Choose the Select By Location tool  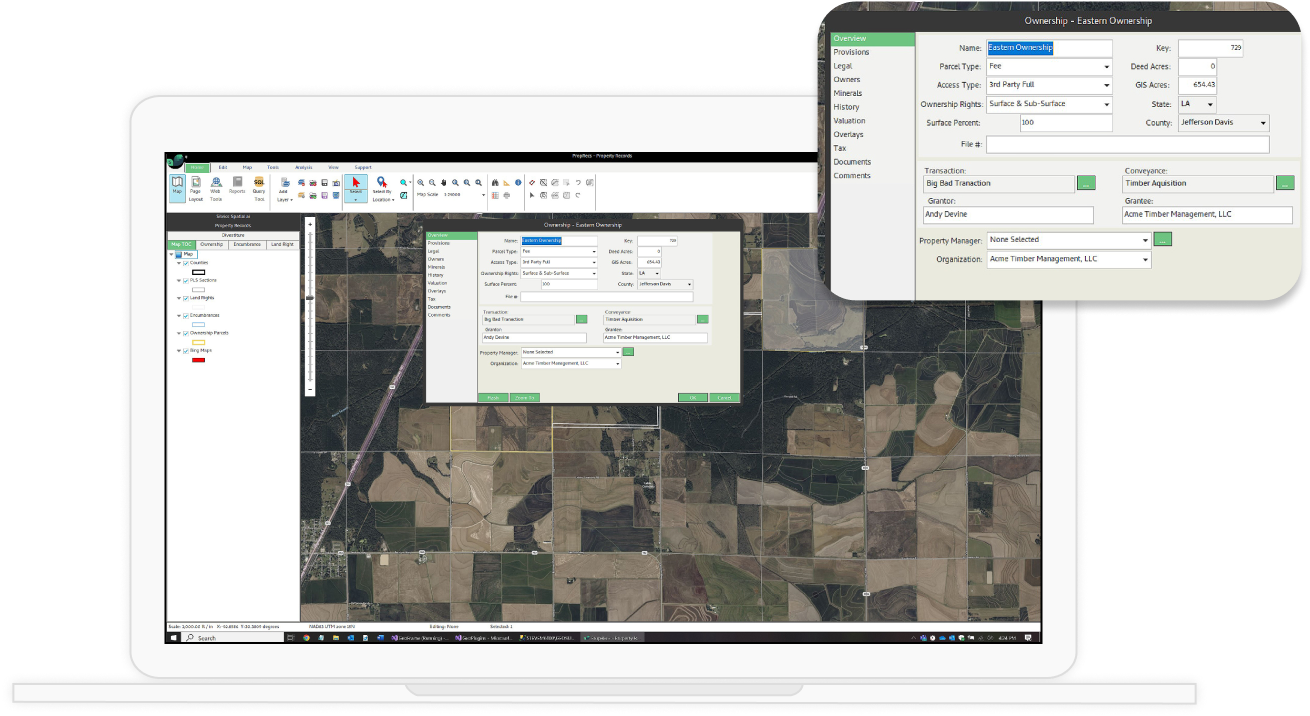click(x=382, y=188)
